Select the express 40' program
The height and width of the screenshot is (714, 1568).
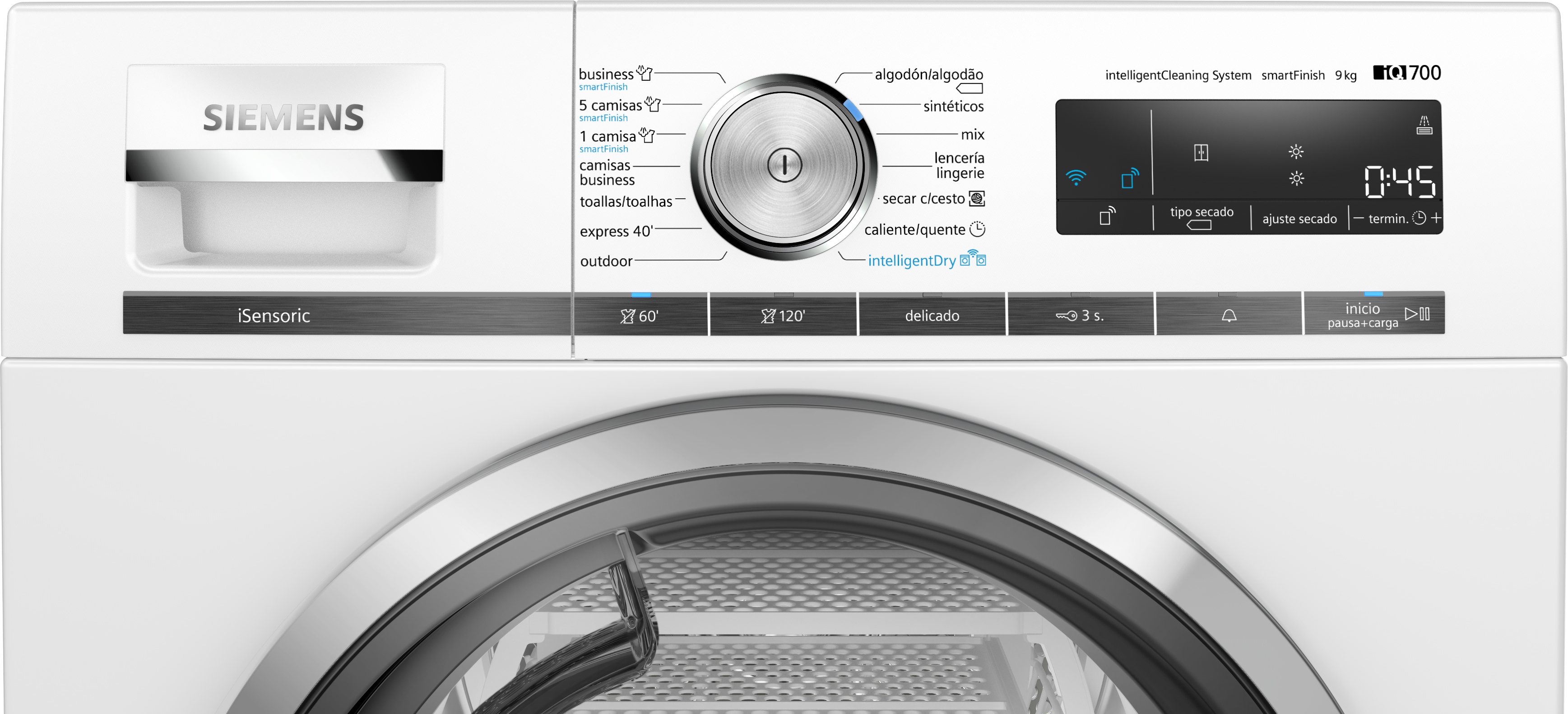617,232
